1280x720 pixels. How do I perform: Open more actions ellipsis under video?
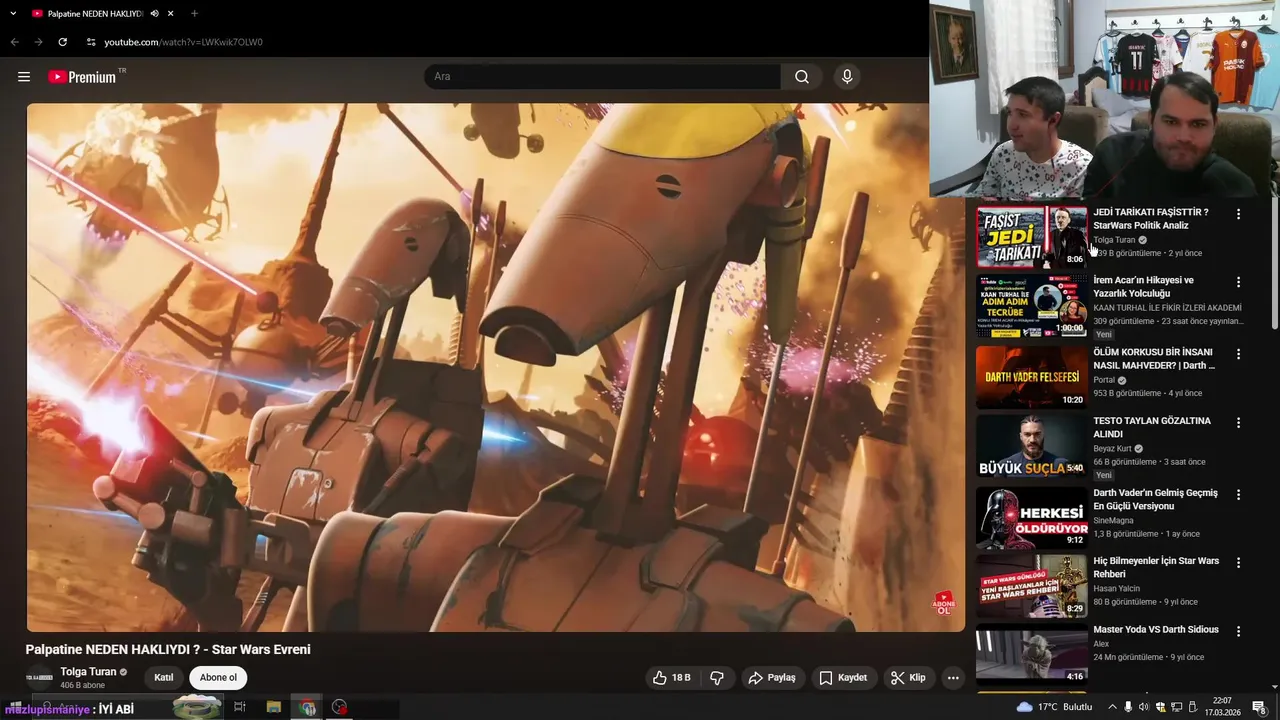pos(953,677)
